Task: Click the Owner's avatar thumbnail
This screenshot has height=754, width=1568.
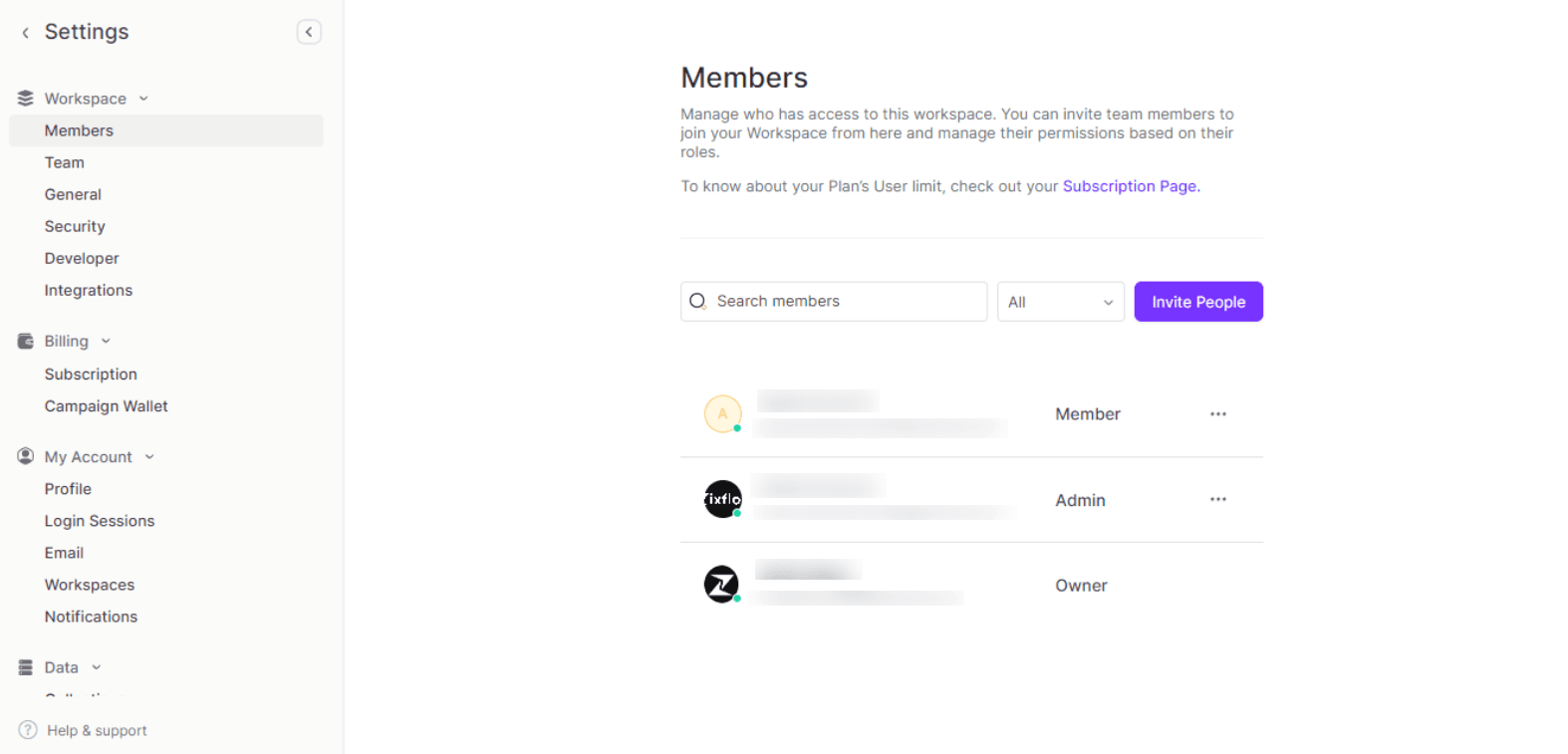Action: 721,584
